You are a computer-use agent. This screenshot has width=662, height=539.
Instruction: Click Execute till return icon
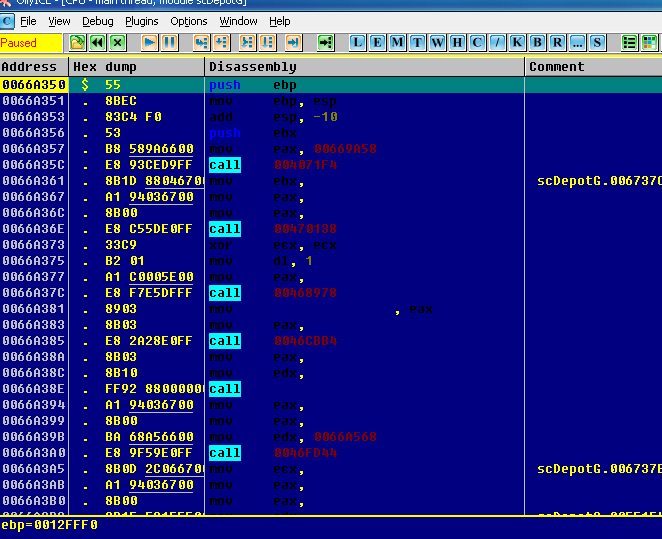(293, 43)
